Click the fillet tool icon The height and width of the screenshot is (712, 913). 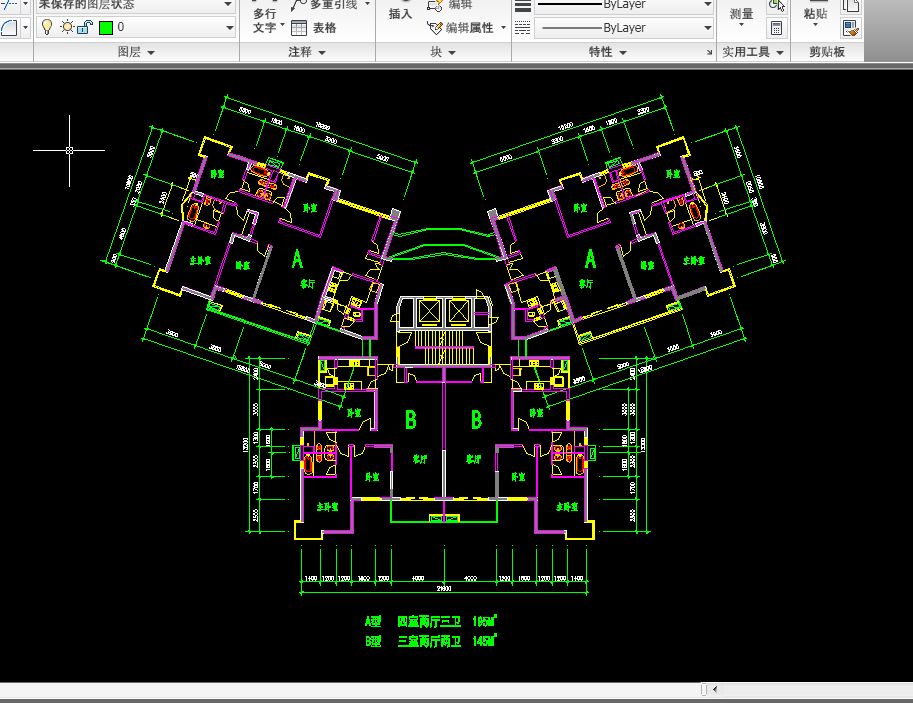(8, 28)
